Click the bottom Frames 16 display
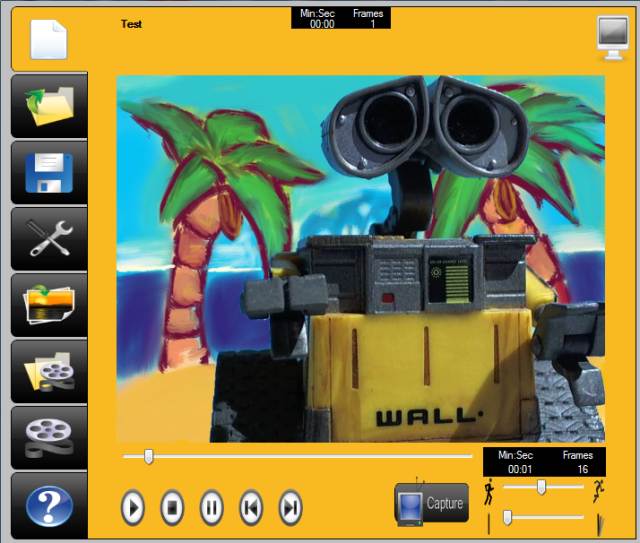Screen dimensions: 640x543 tap(578, 462)
